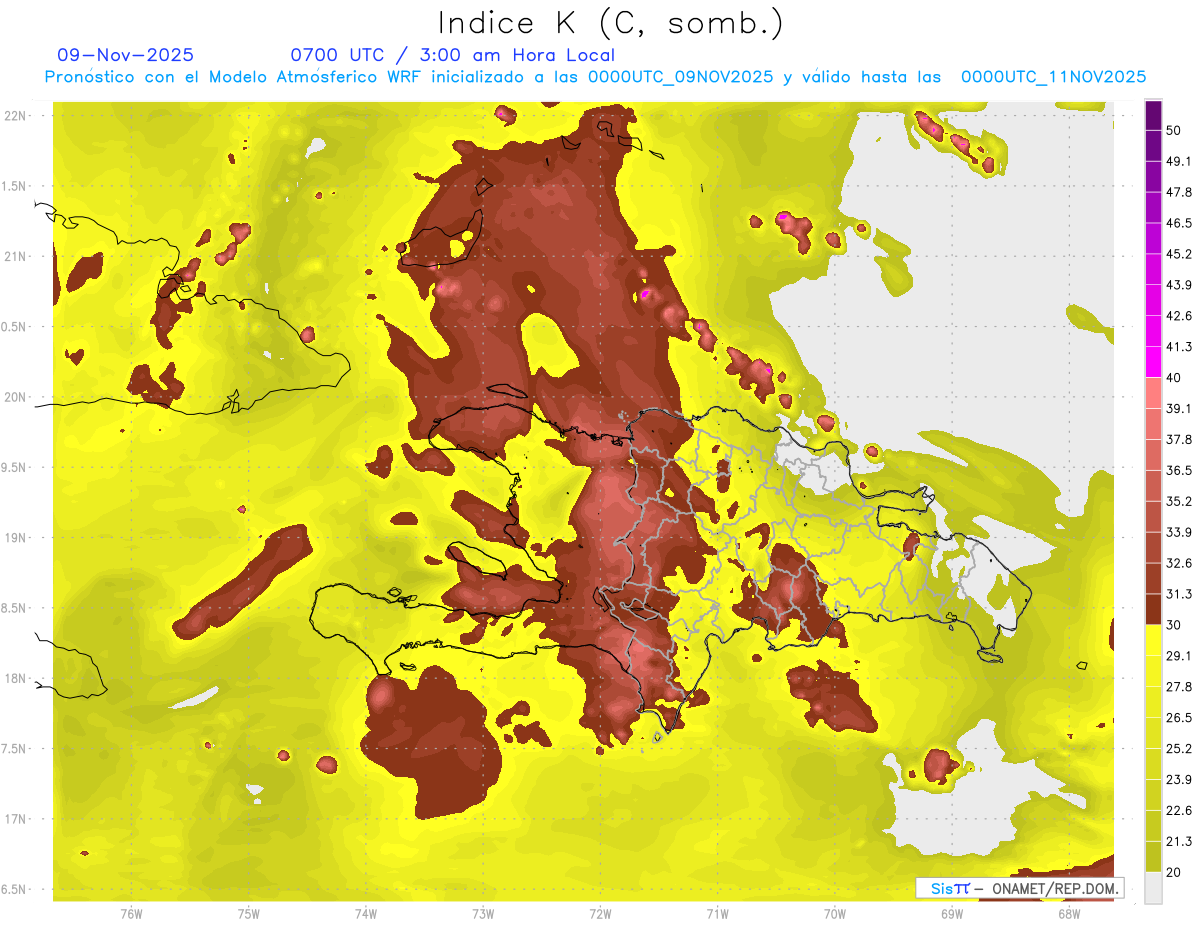Click the "73W" longitude label
Image resolution: width=1200 pixels, height=927 pixels.
(483, 913)
